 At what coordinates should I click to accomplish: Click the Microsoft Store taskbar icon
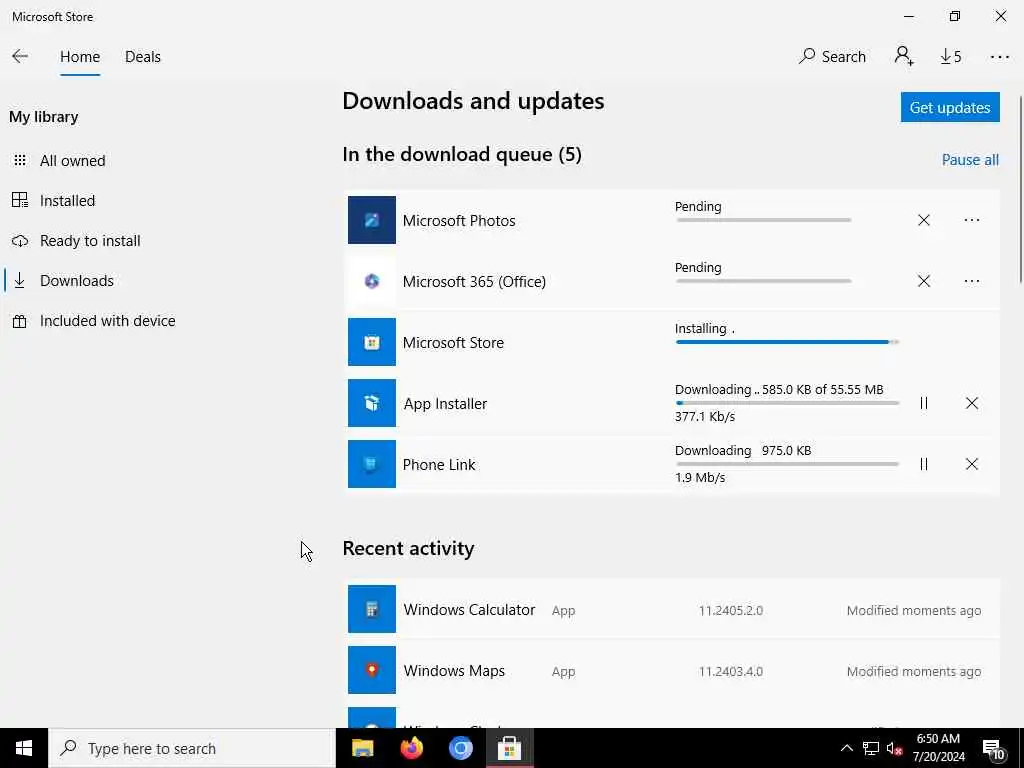(509, 748)
